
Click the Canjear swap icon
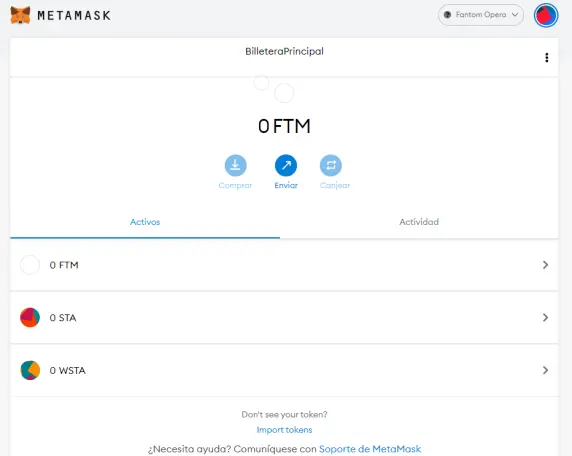(331, 165)
